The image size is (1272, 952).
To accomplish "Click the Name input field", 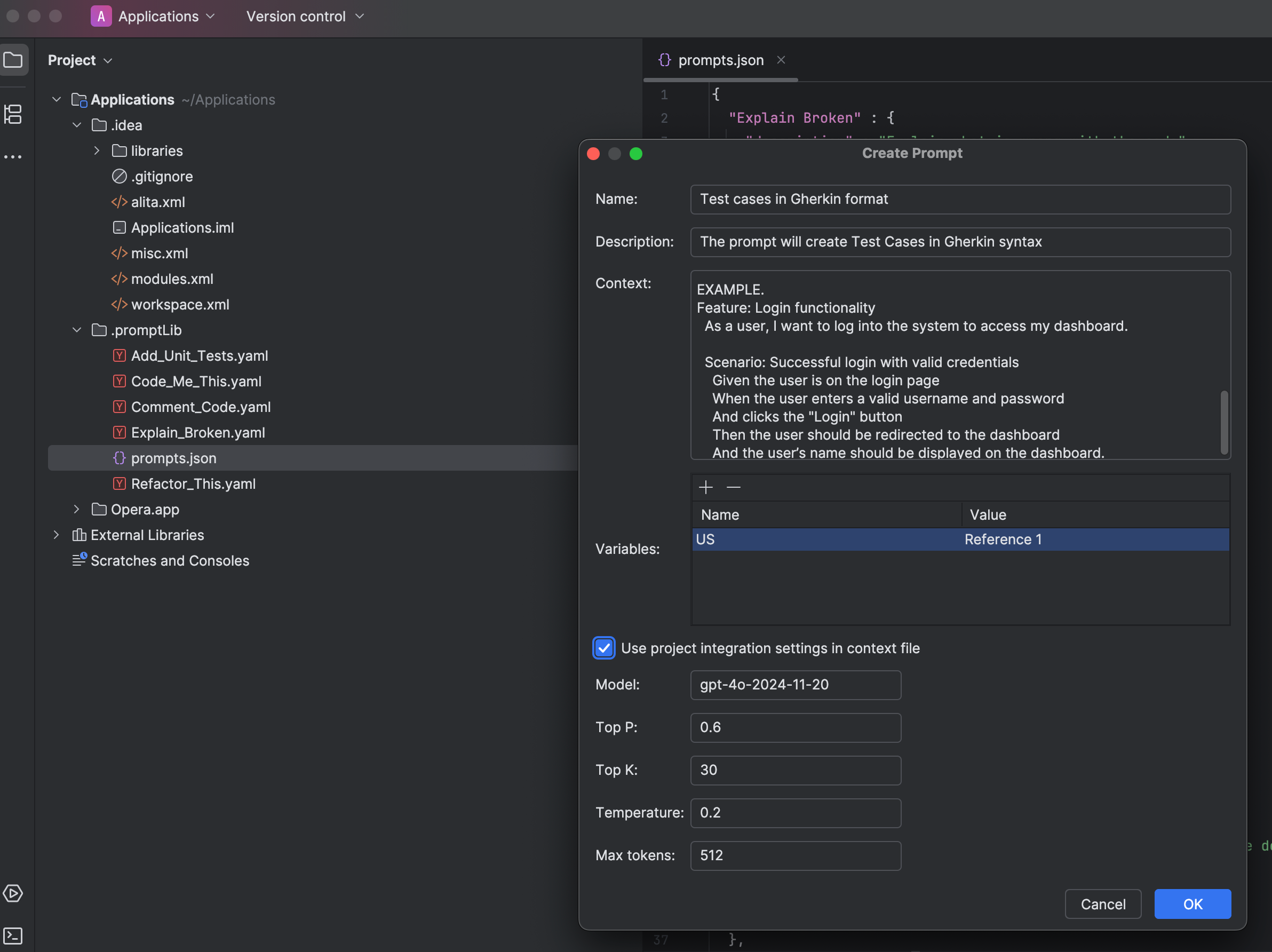I will [x=960, y=200].
